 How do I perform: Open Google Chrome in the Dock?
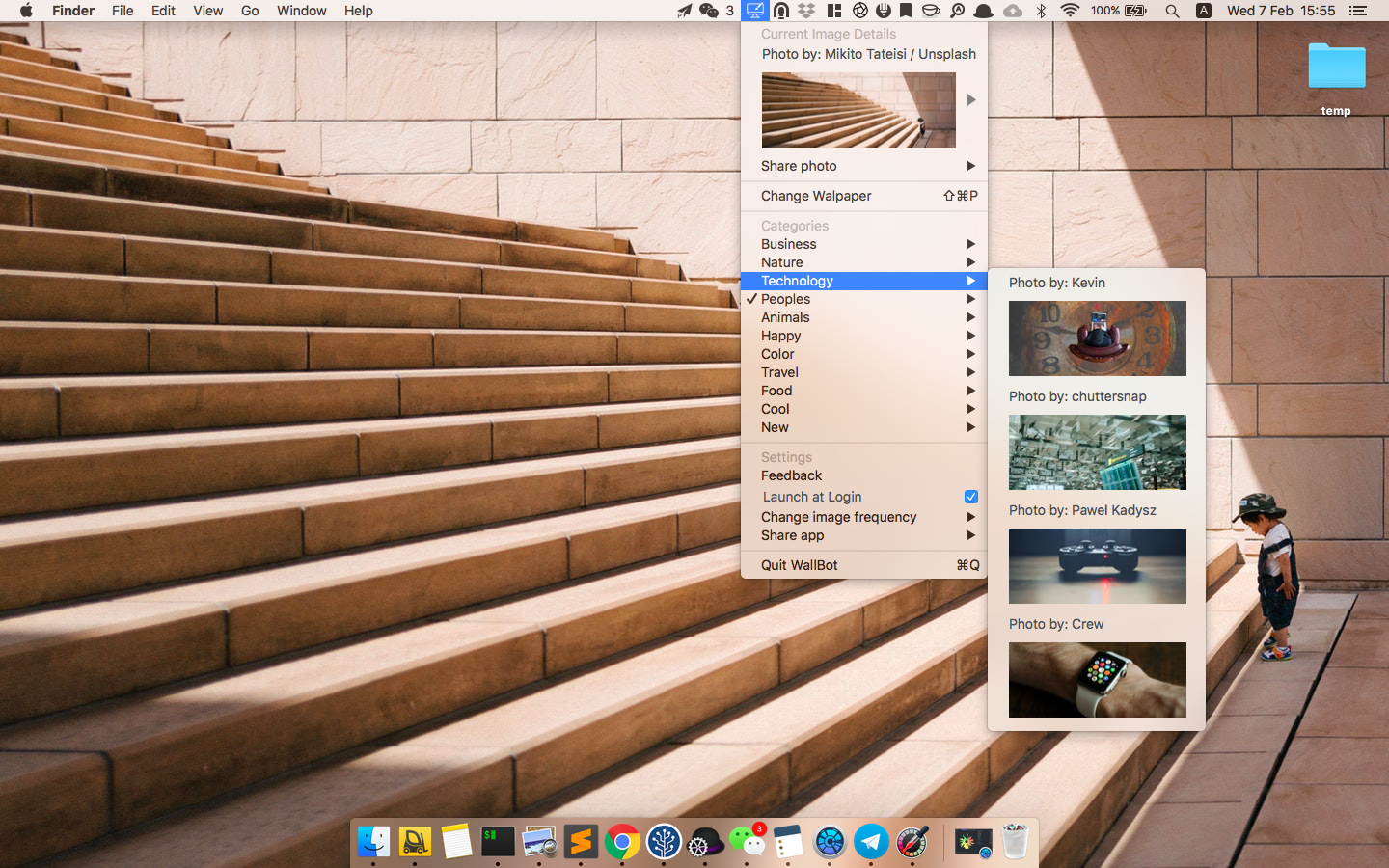(622, 842)
